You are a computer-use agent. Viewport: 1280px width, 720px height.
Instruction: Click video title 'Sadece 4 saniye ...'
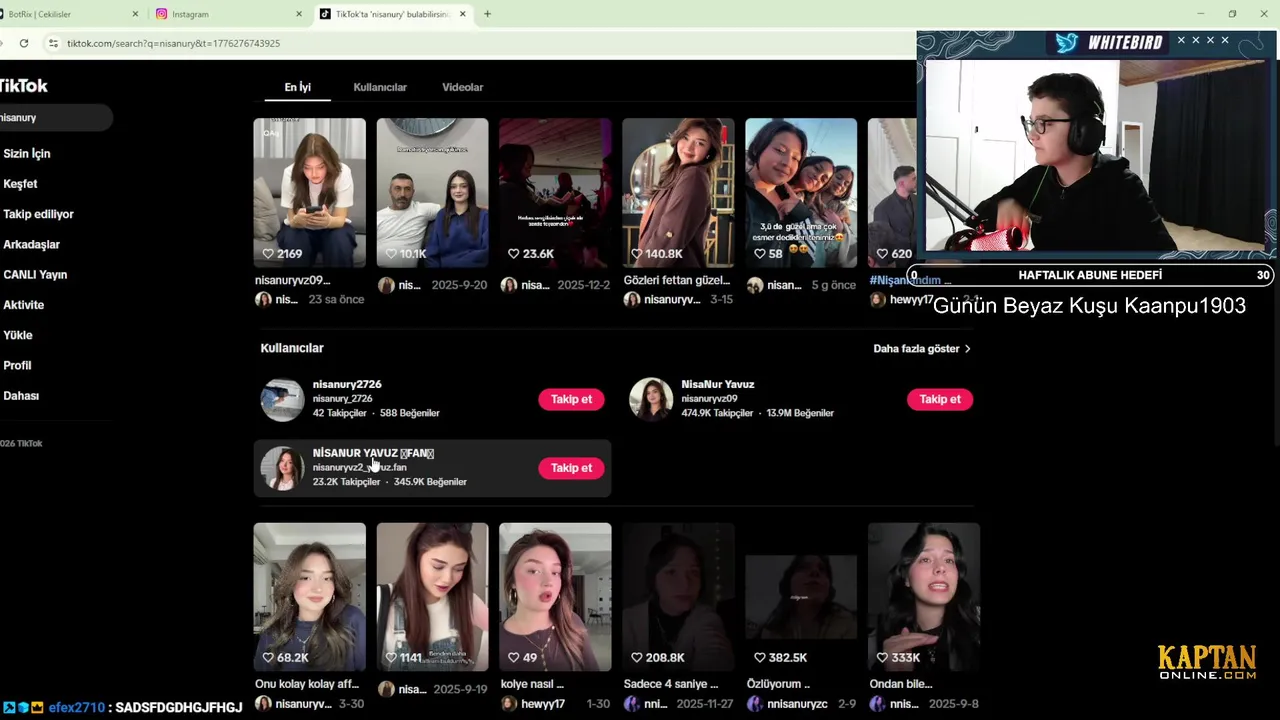671,685
